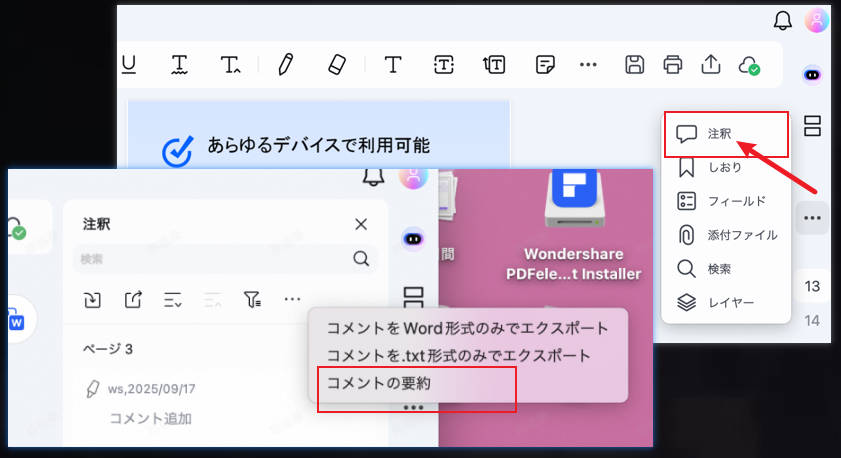Add a sticky note annotation
Viewport: 841px width, 458px height.
545,65
